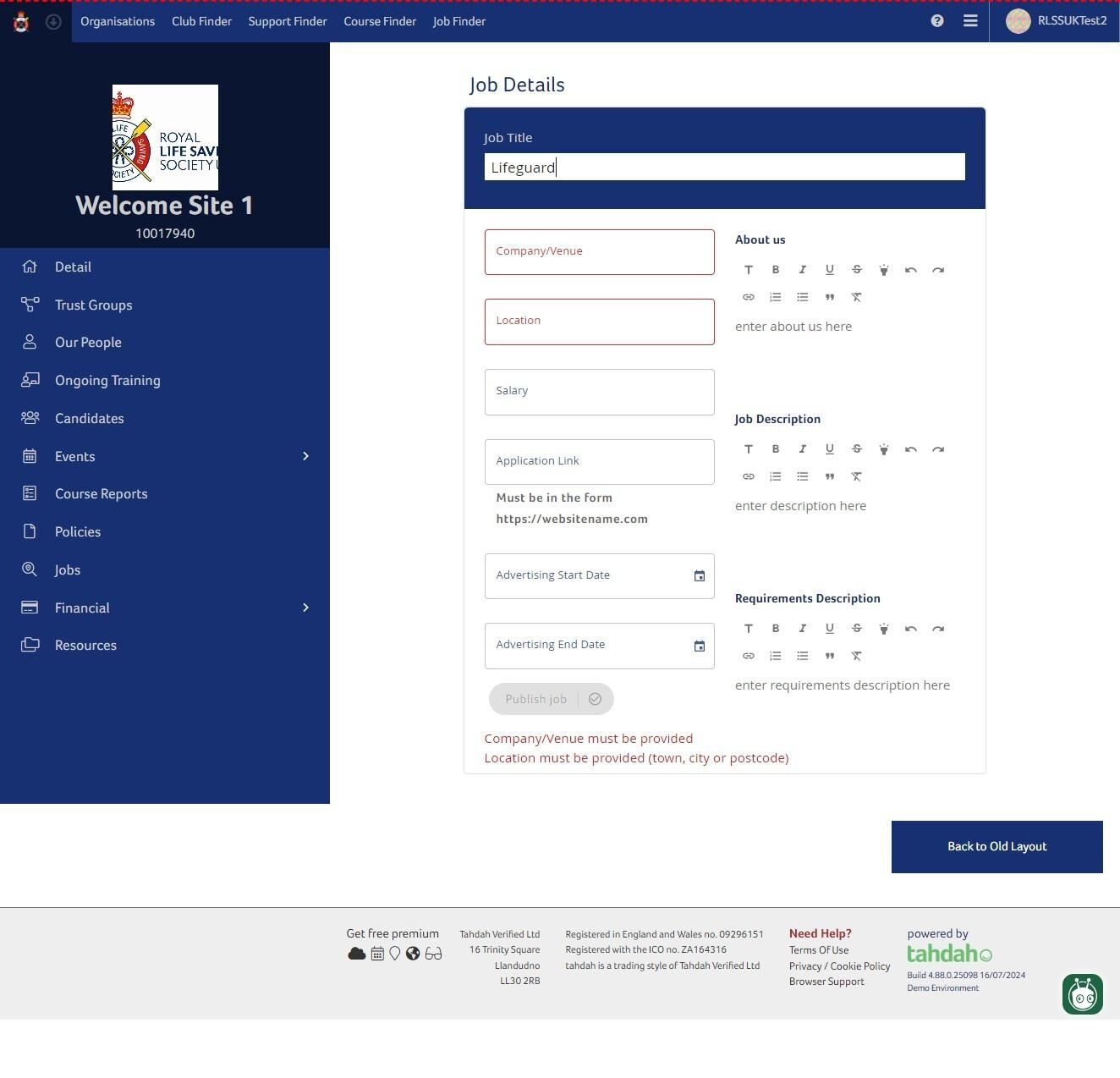Image resolution: width=1120 pixels, height=1078 pixels.
Task: Redo changes in the About us editor
Action: click(938, 269)
